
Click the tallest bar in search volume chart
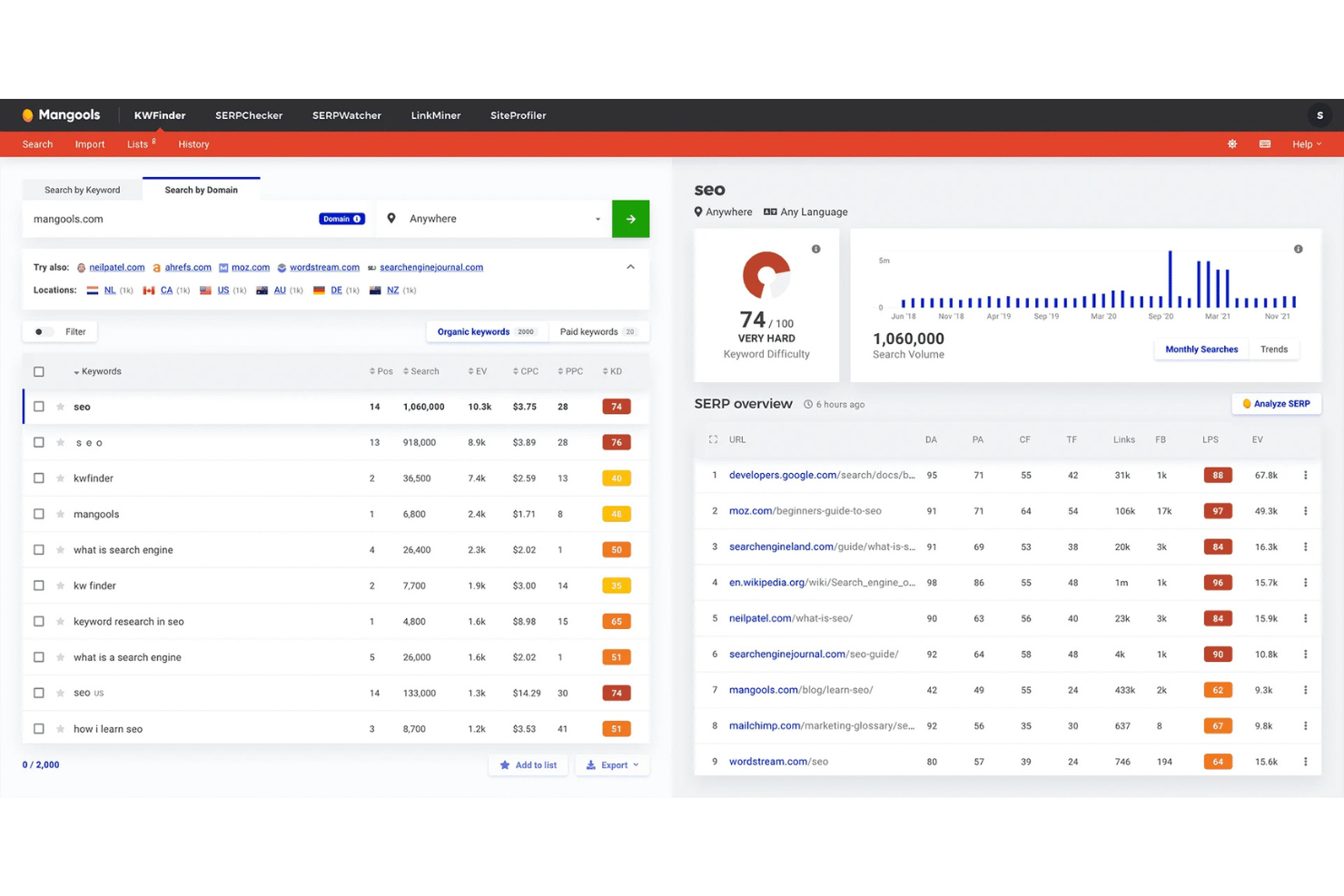tap(1170, 280)
